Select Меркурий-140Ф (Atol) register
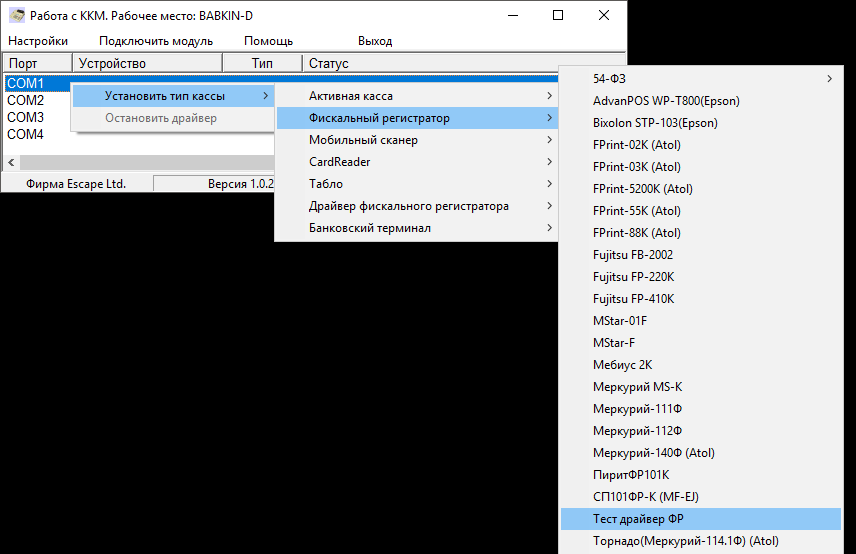 [x=701, y=453]
